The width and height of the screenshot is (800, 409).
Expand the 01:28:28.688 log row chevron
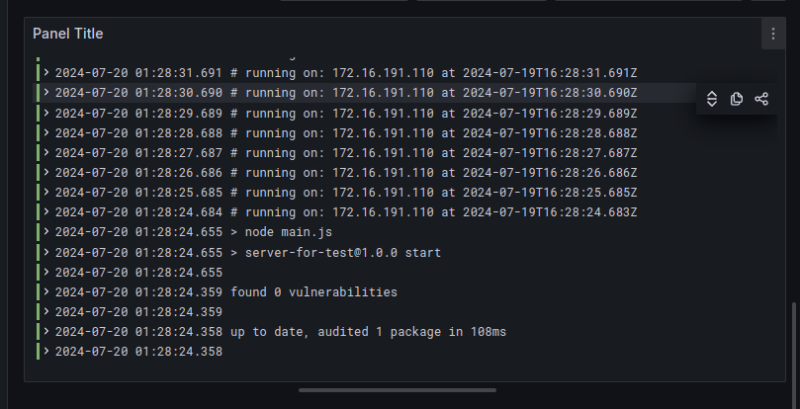click(47, 133)
